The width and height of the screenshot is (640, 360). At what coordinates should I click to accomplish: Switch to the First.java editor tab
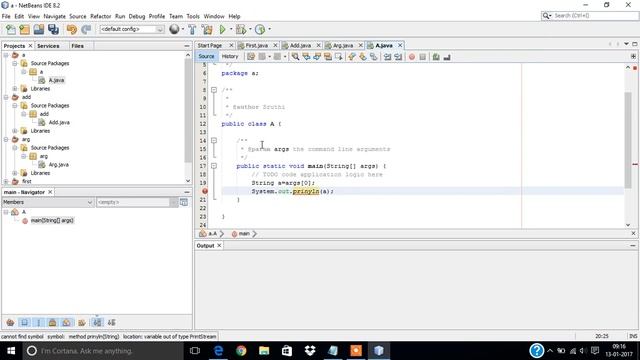coord(256,46)
